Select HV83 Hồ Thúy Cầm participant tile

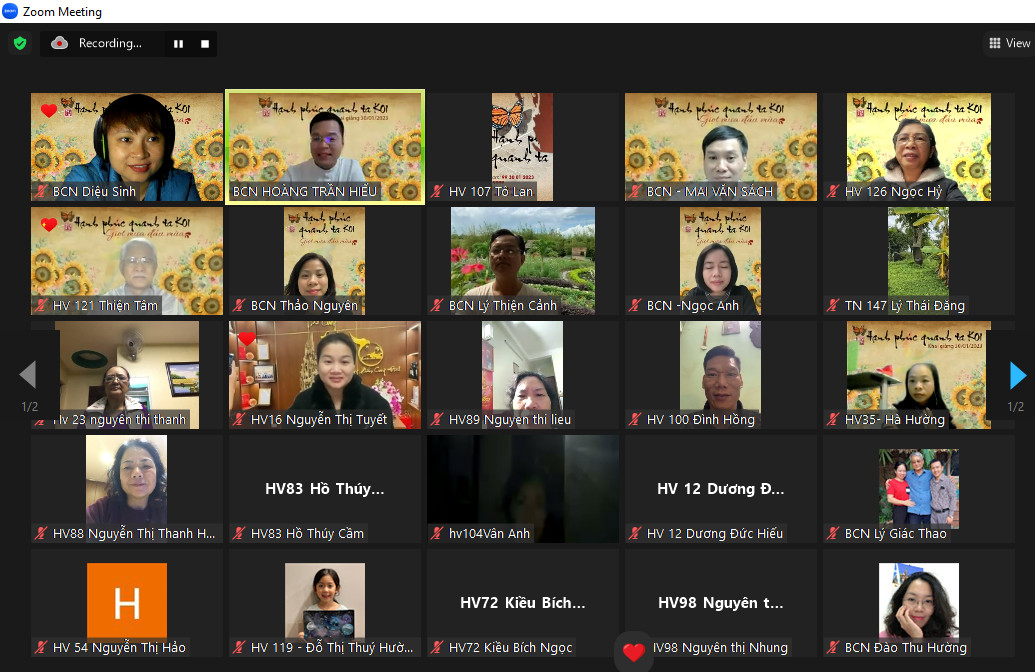(325, 488)
